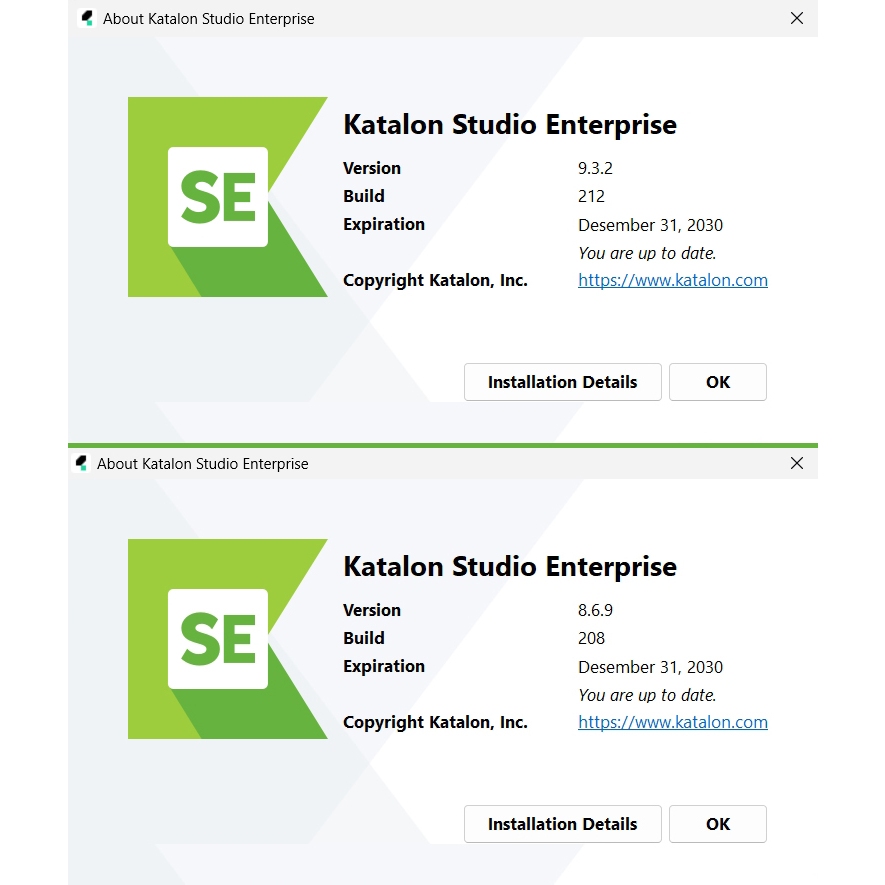Click the SE logo beside version 8.6.9
The width and height of the screenshot is (885, 885).
(218, 639)
